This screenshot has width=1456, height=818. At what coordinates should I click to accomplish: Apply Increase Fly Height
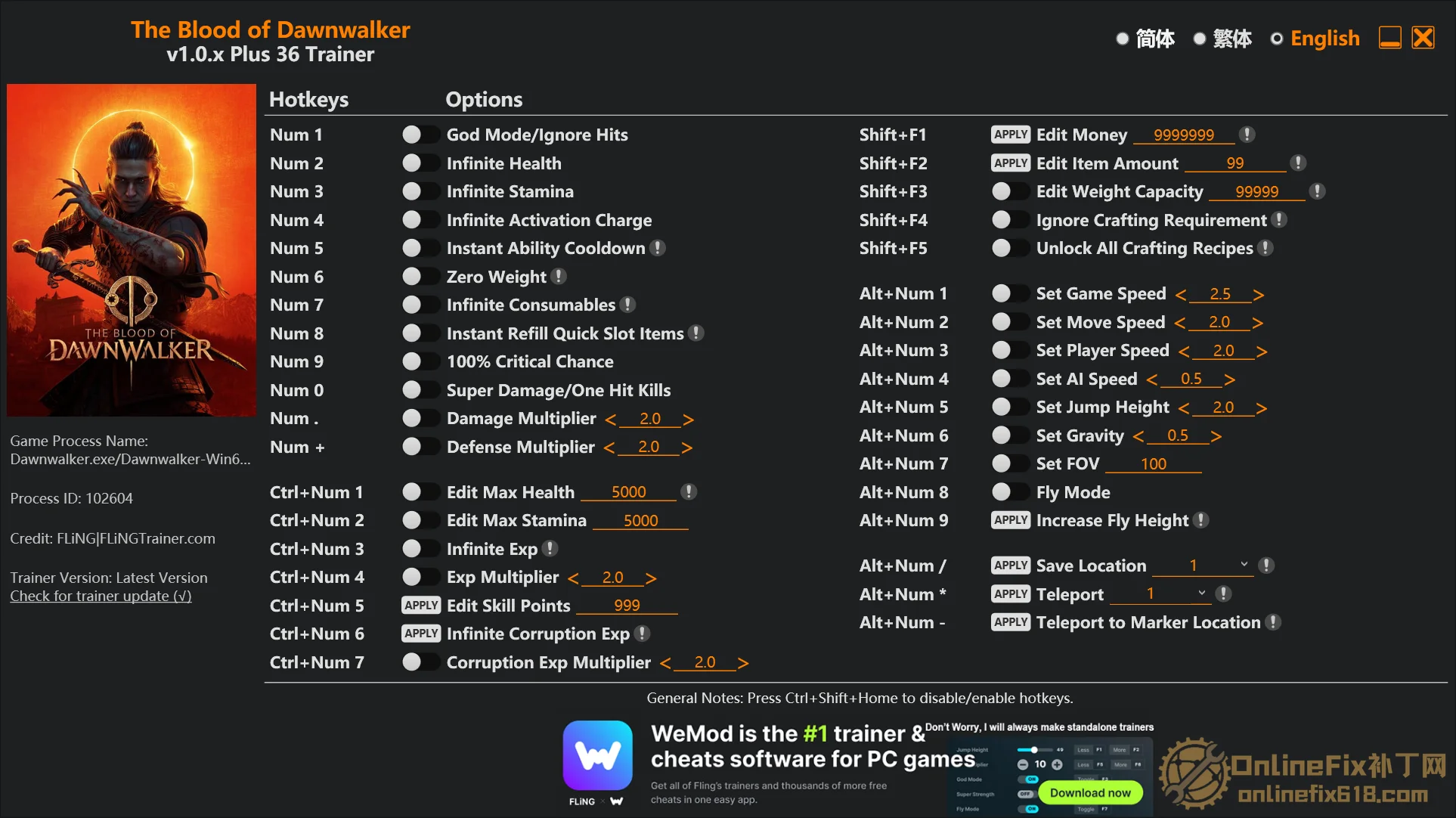coord(1011,520)
